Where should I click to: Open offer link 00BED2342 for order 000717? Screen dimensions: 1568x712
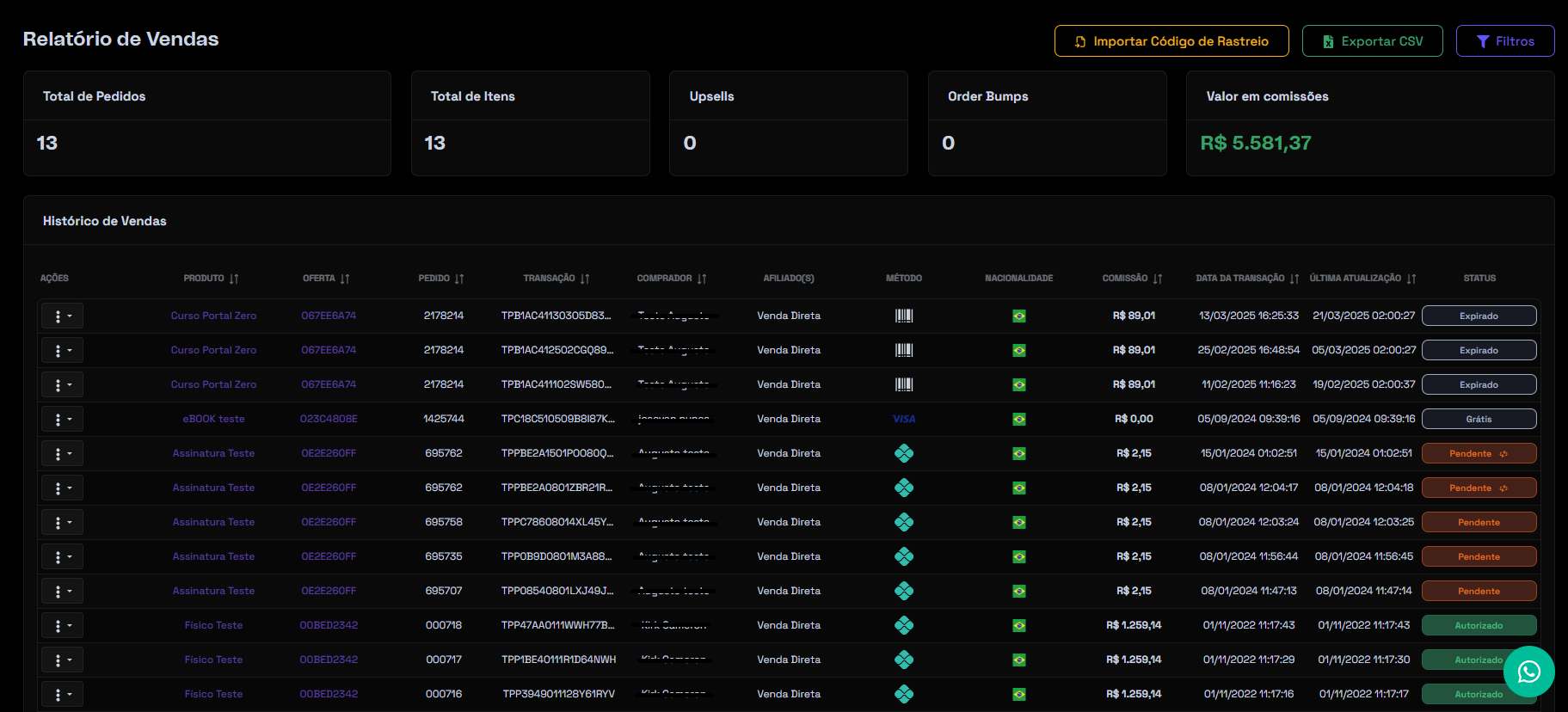[329, 660]
